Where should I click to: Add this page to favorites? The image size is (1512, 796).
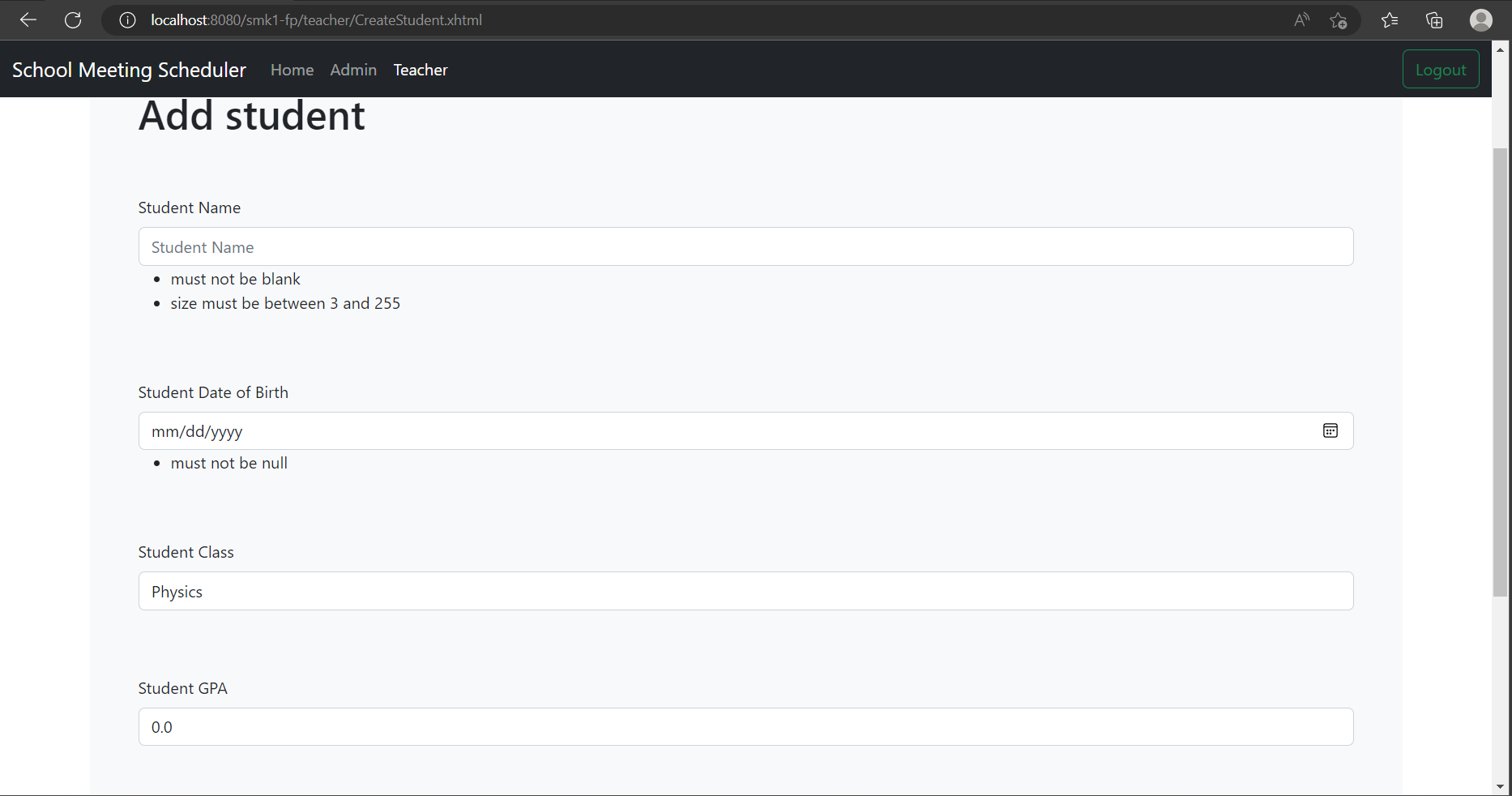(1339, 20)
